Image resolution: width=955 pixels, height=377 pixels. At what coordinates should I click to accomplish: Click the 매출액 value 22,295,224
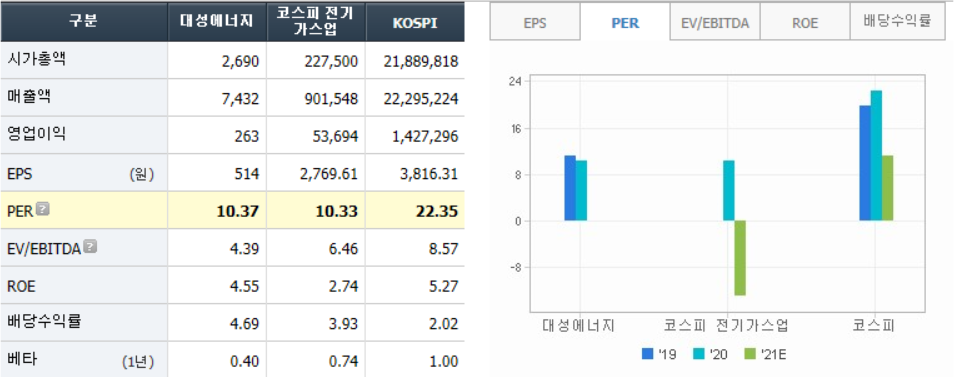pyautogui.click(x=421, y=99)
